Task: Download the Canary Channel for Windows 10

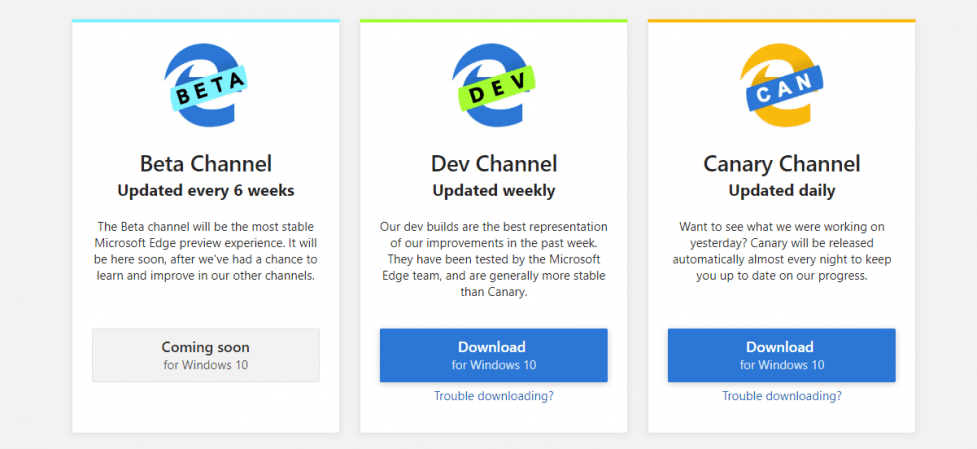Action: pyautogui.click(x=781, y=355)
